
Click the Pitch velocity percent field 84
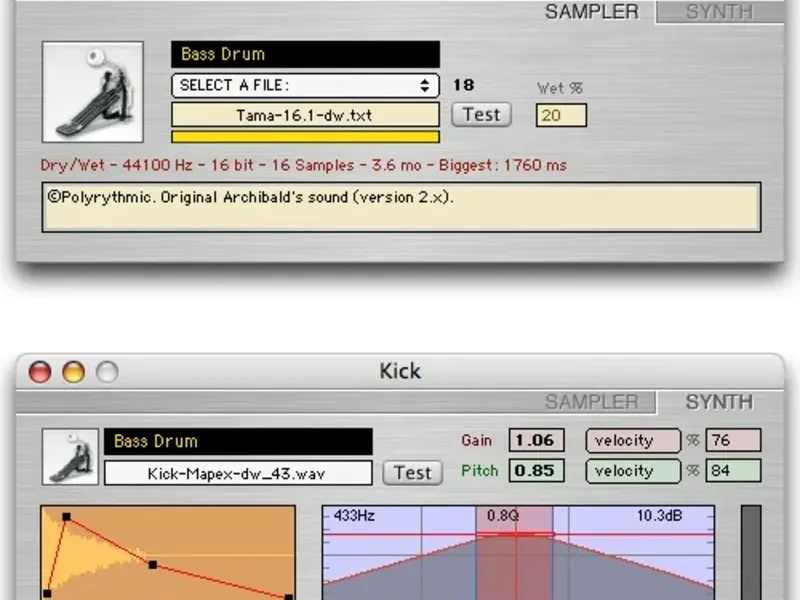(733, 470)
